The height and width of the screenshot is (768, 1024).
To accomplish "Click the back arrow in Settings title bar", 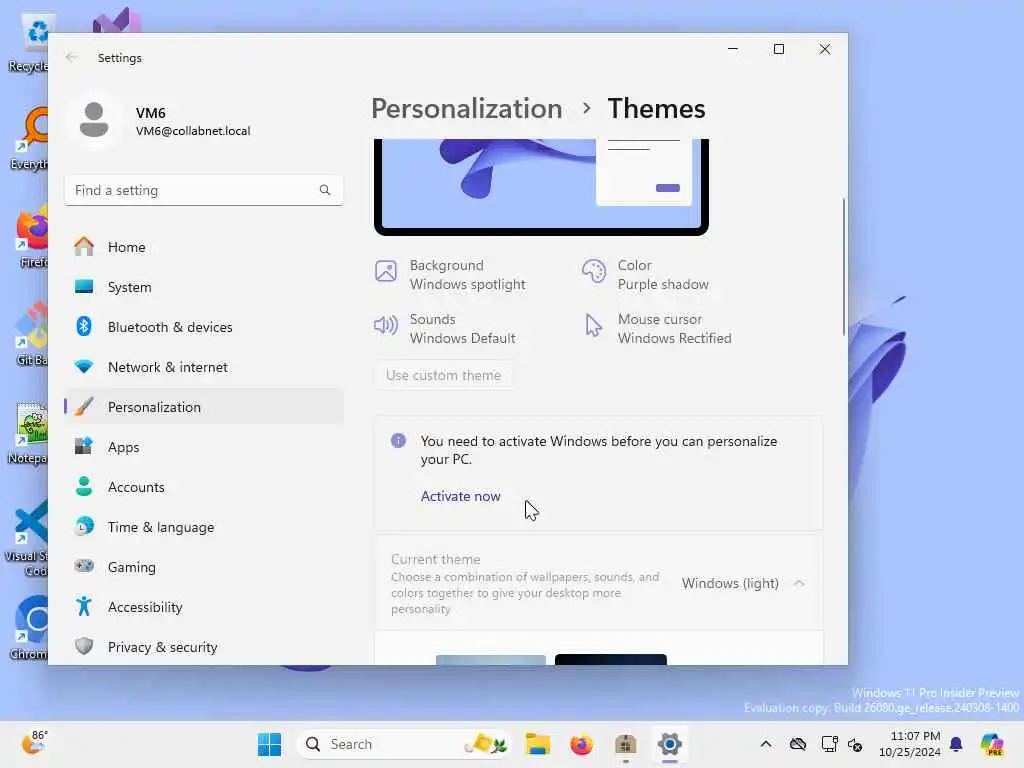I will pos(71,57).
